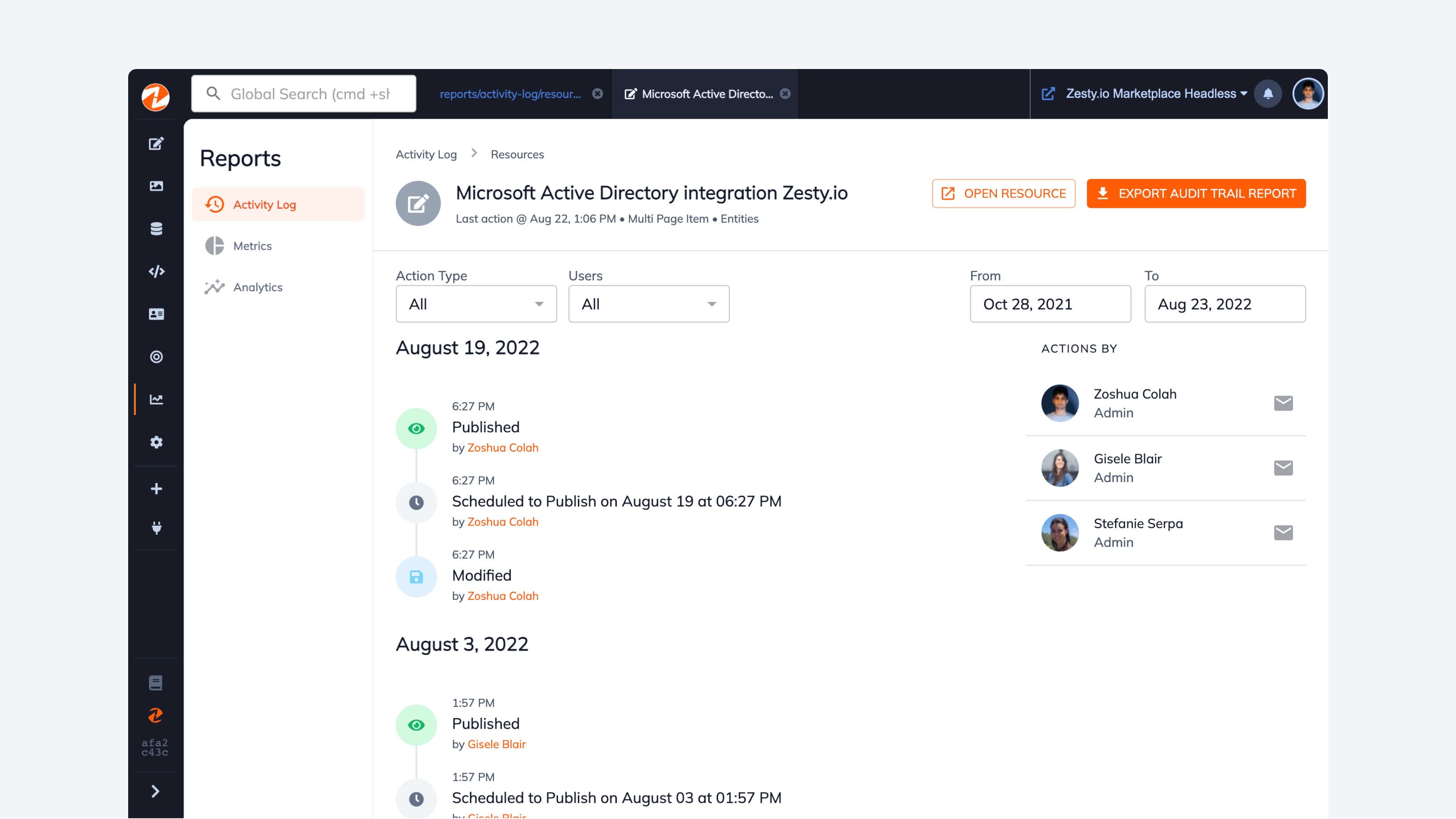This screenshot has height=819, width=1456.
Task: Click Gisele Blair's avatar in Actions By
Action: (x=1060, y=468)
